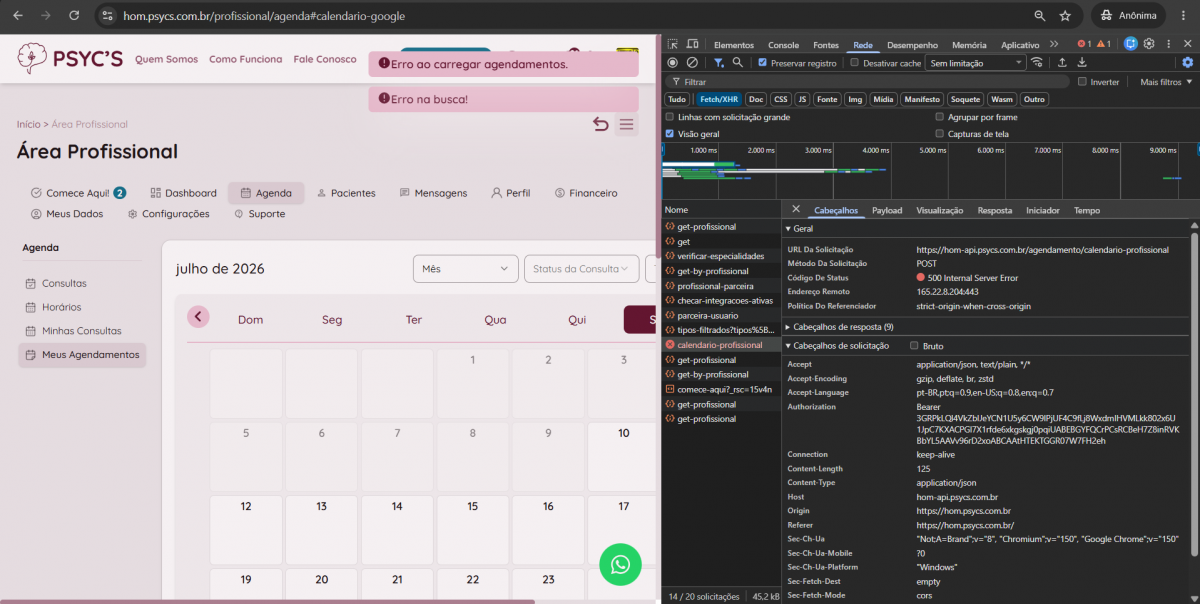Reload the page with the refresh icon
This screenshot has height=604, width=1200.
(x=74, y=16)
